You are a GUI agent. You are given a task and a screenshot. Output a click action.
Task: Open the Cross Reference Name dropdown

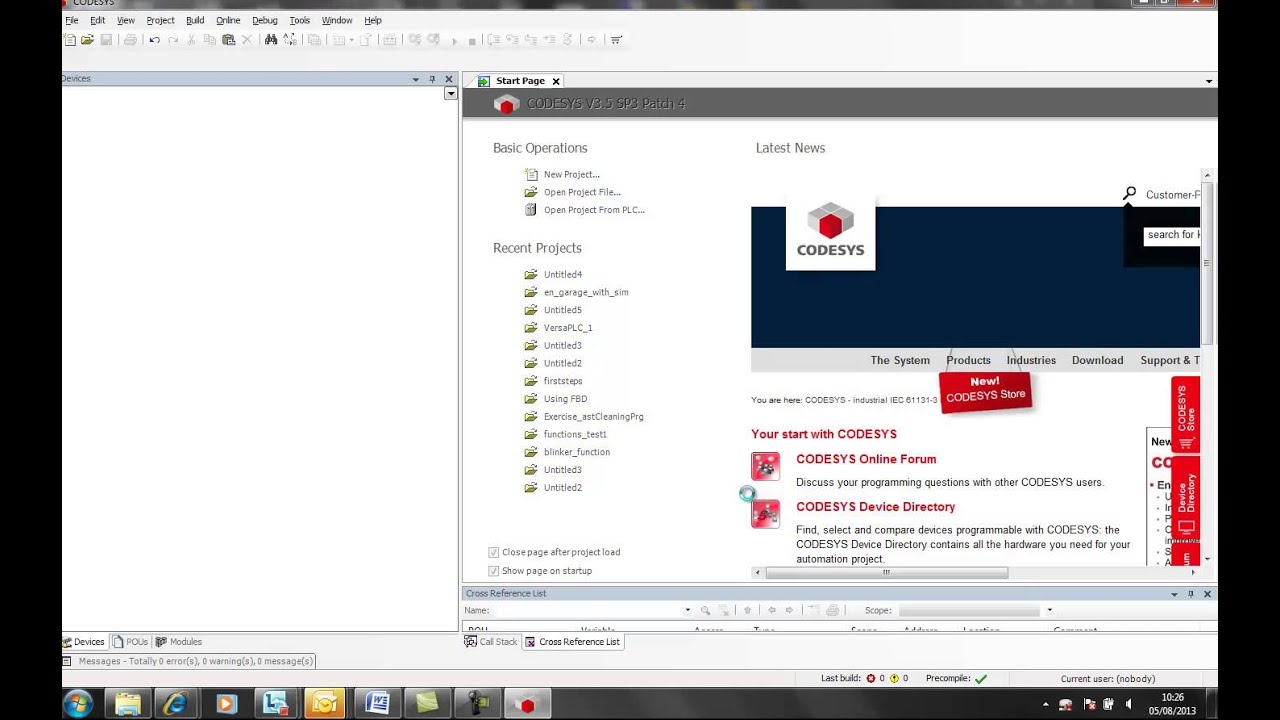coord(687,610)
